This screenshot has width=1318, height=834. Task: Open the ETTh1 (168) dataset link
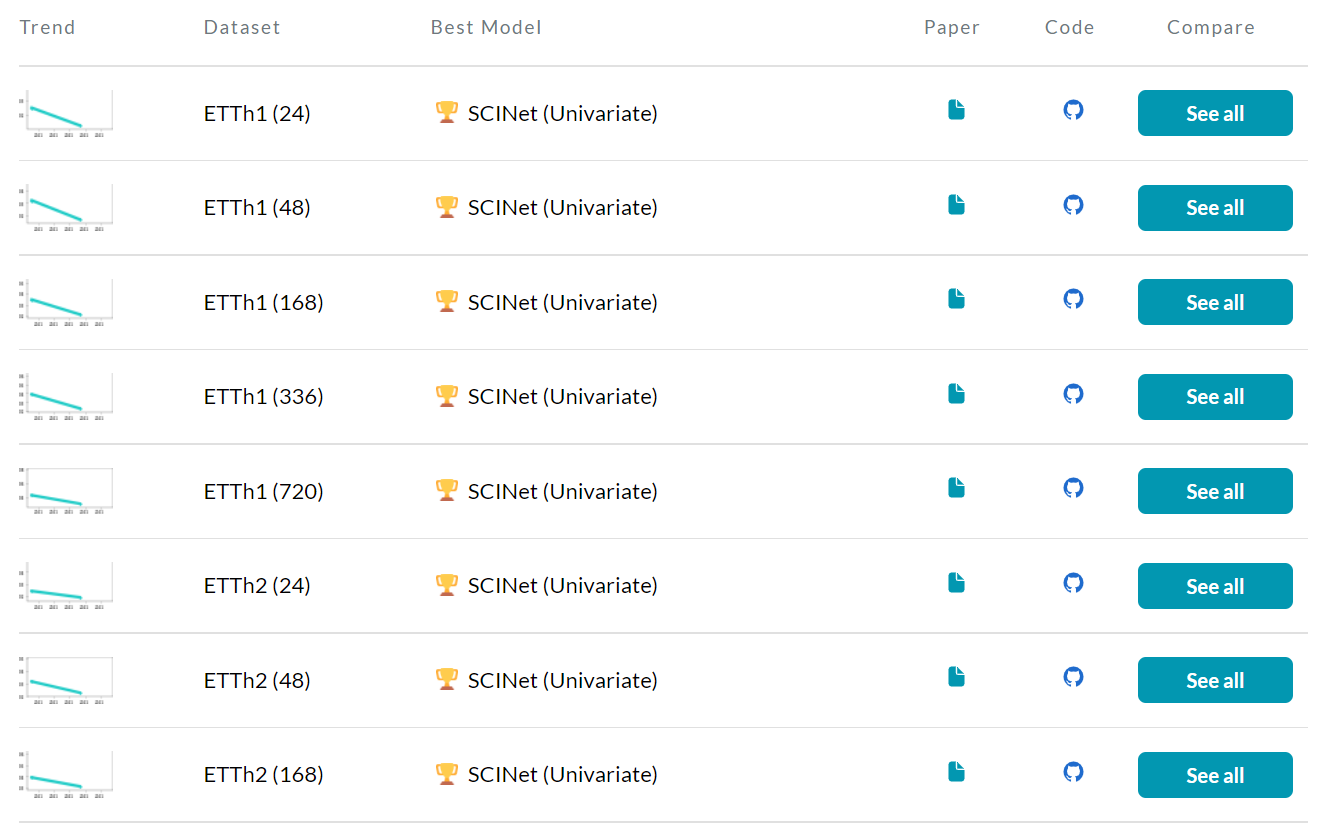[x=264, y=303]
